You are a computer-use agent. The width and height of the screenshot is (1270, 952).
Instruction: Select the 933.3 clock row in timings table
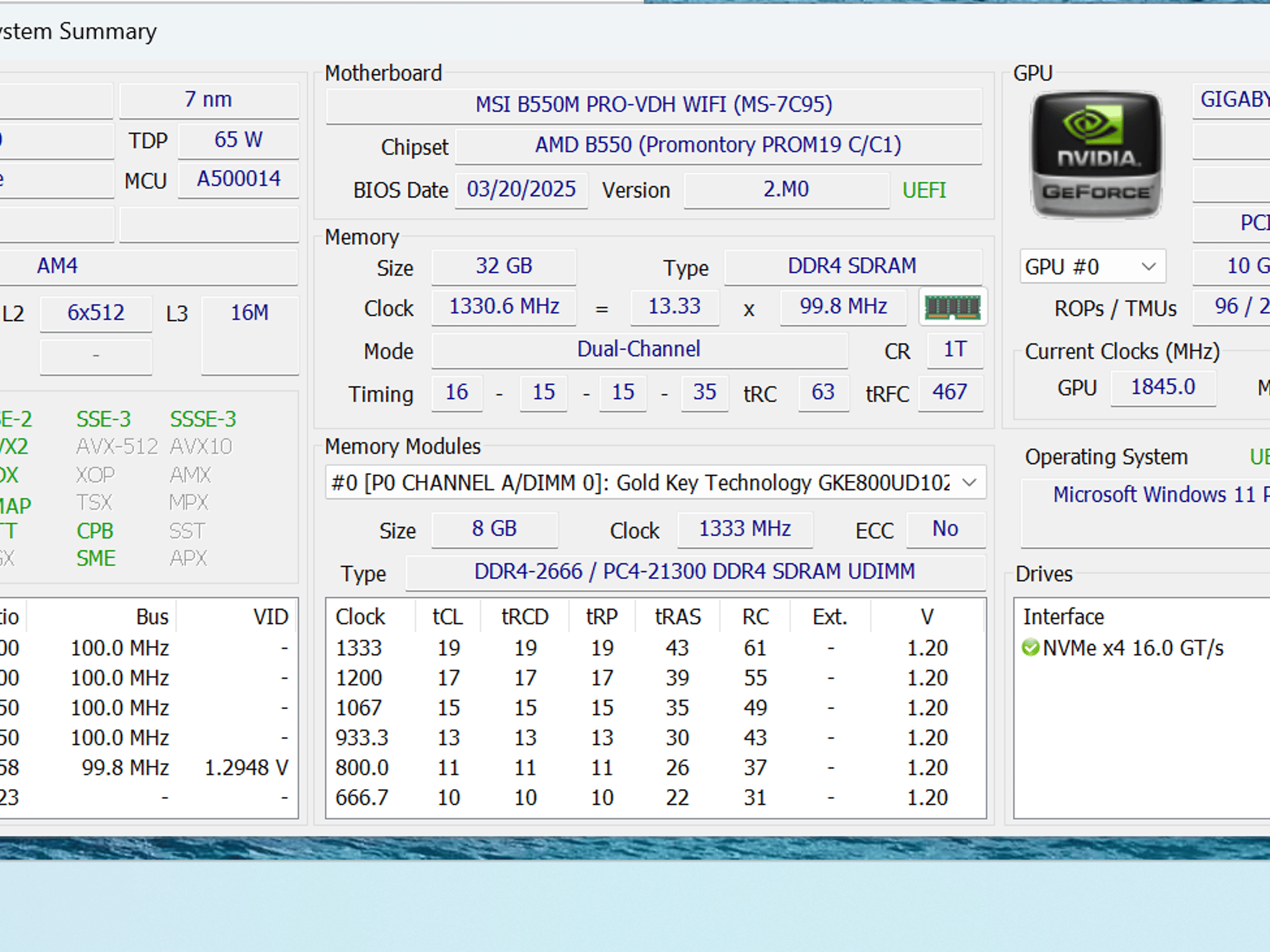[x=655, y=738]
